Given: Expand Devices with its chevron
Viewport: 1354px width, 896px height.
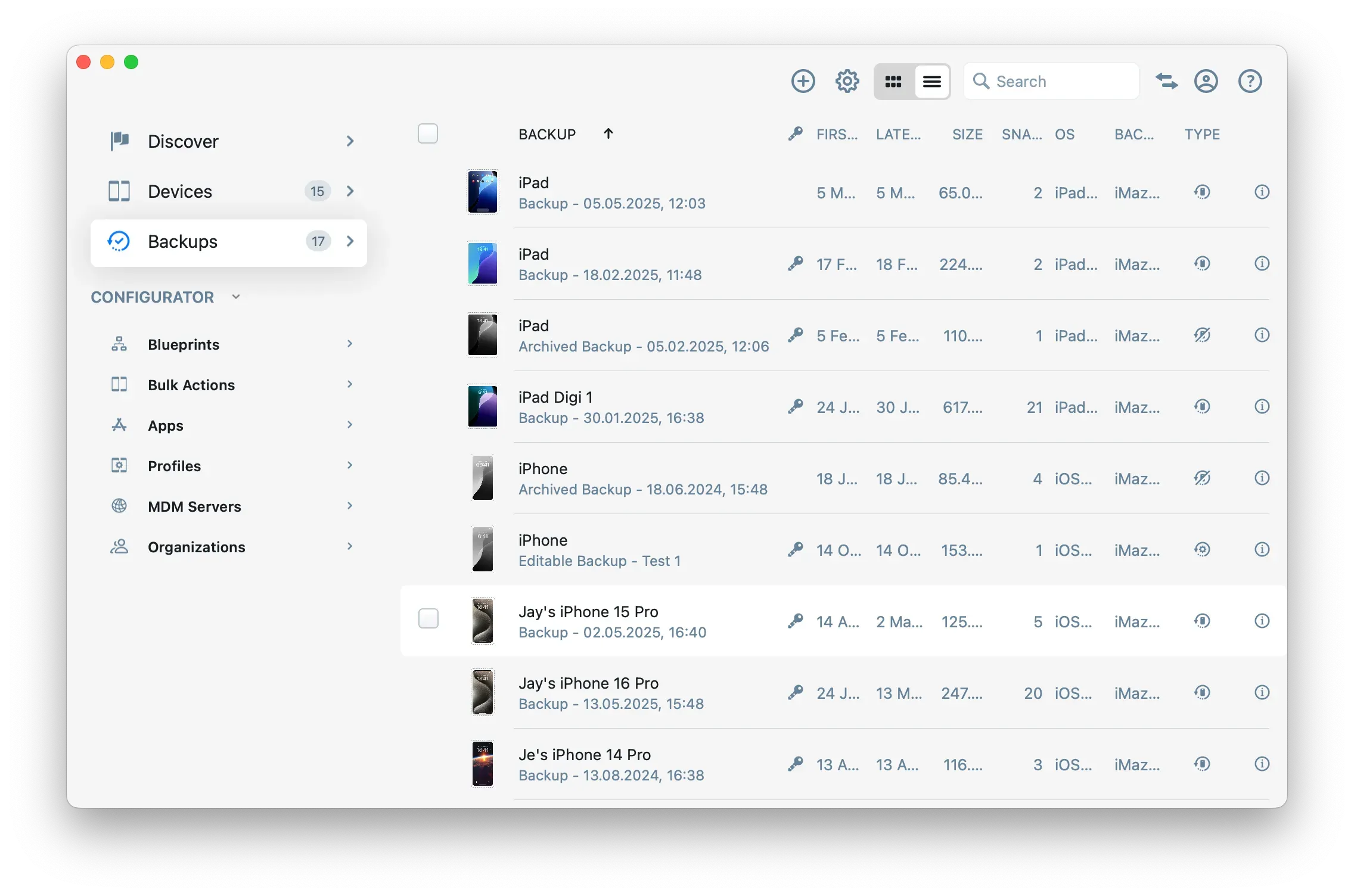Looking at the screenshot, I should (x=350, y=191).
